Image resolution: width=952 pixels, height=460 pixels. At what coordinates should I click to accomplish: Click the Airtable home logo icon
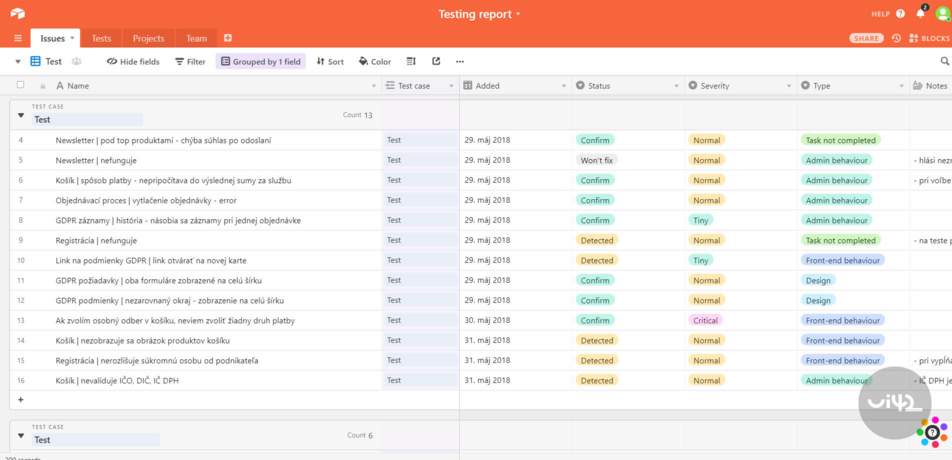17,13
